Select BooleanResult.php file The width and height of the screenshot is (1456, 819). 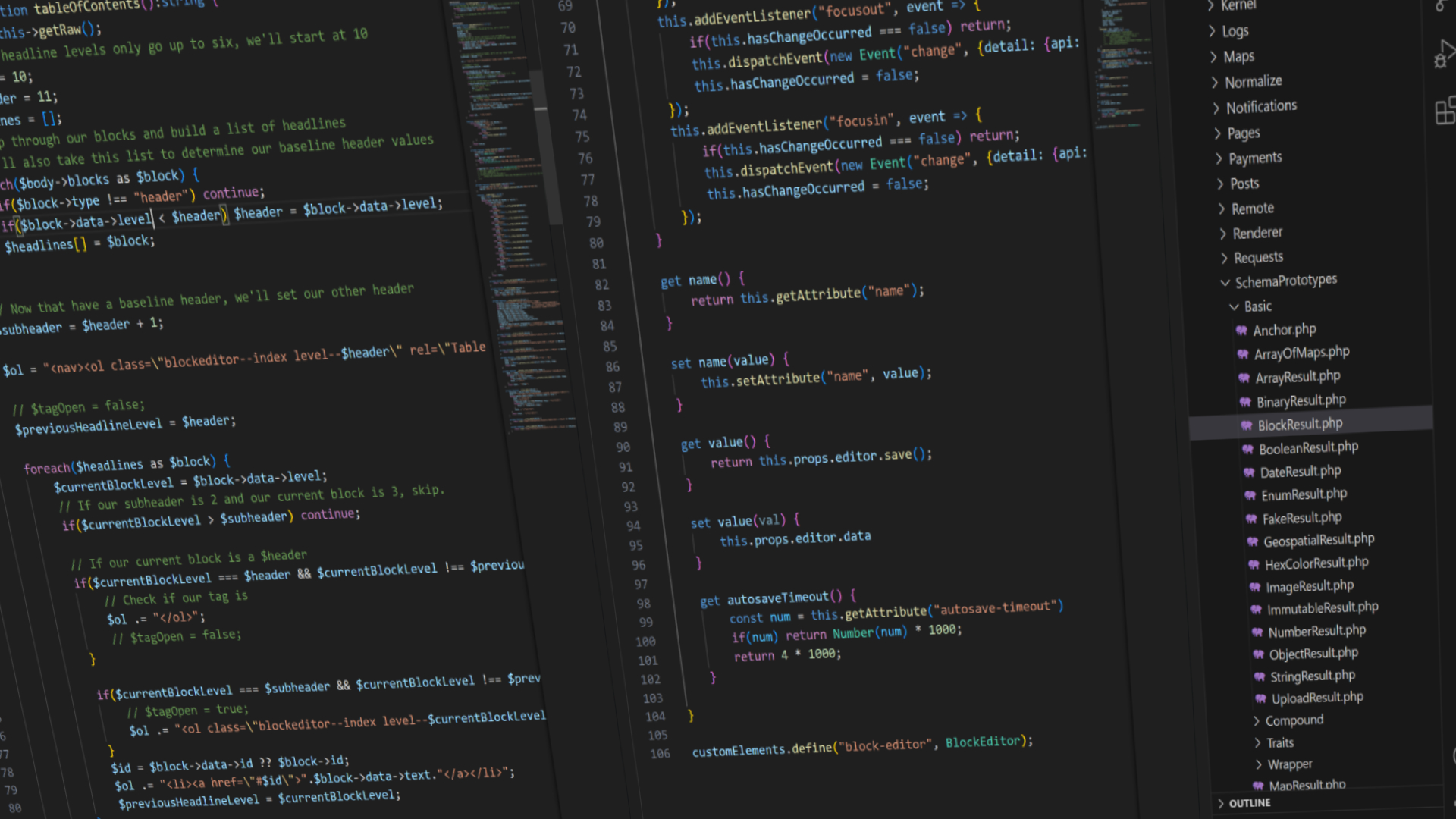click(1307, 447)
